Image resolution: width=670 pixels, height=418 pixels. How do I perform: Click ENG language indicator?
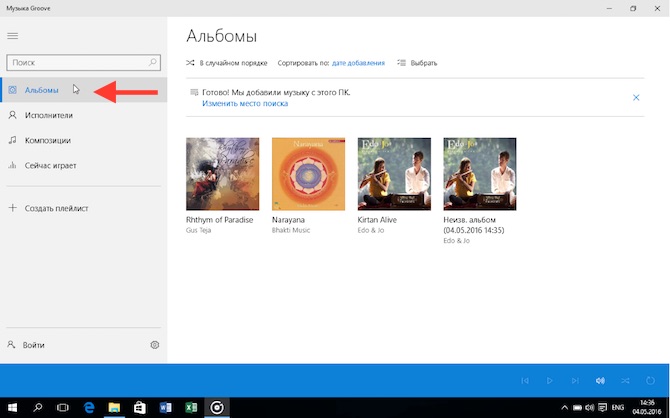(x=618, y=408)
